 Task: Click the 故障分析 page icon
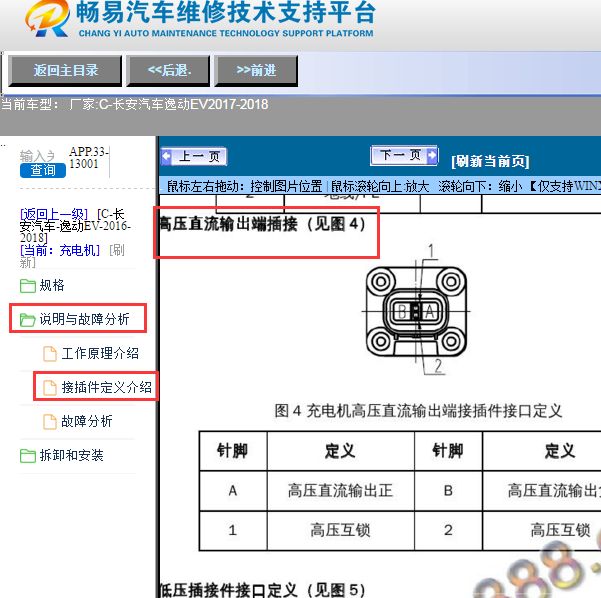(x=50, y=422)
